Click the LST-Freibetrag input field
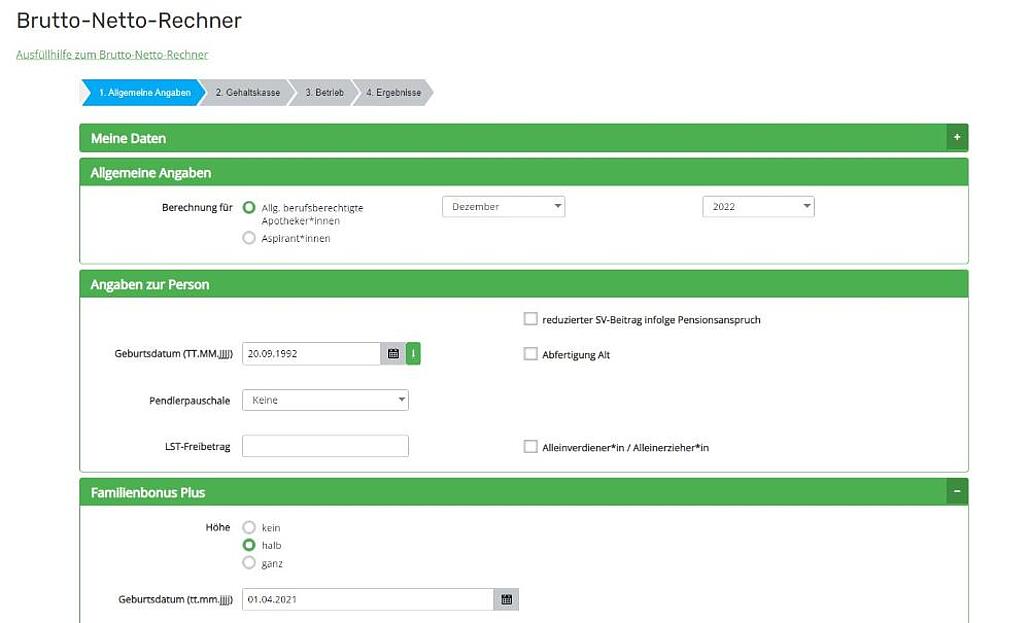The image size is (1030, 623). (325, 447)
